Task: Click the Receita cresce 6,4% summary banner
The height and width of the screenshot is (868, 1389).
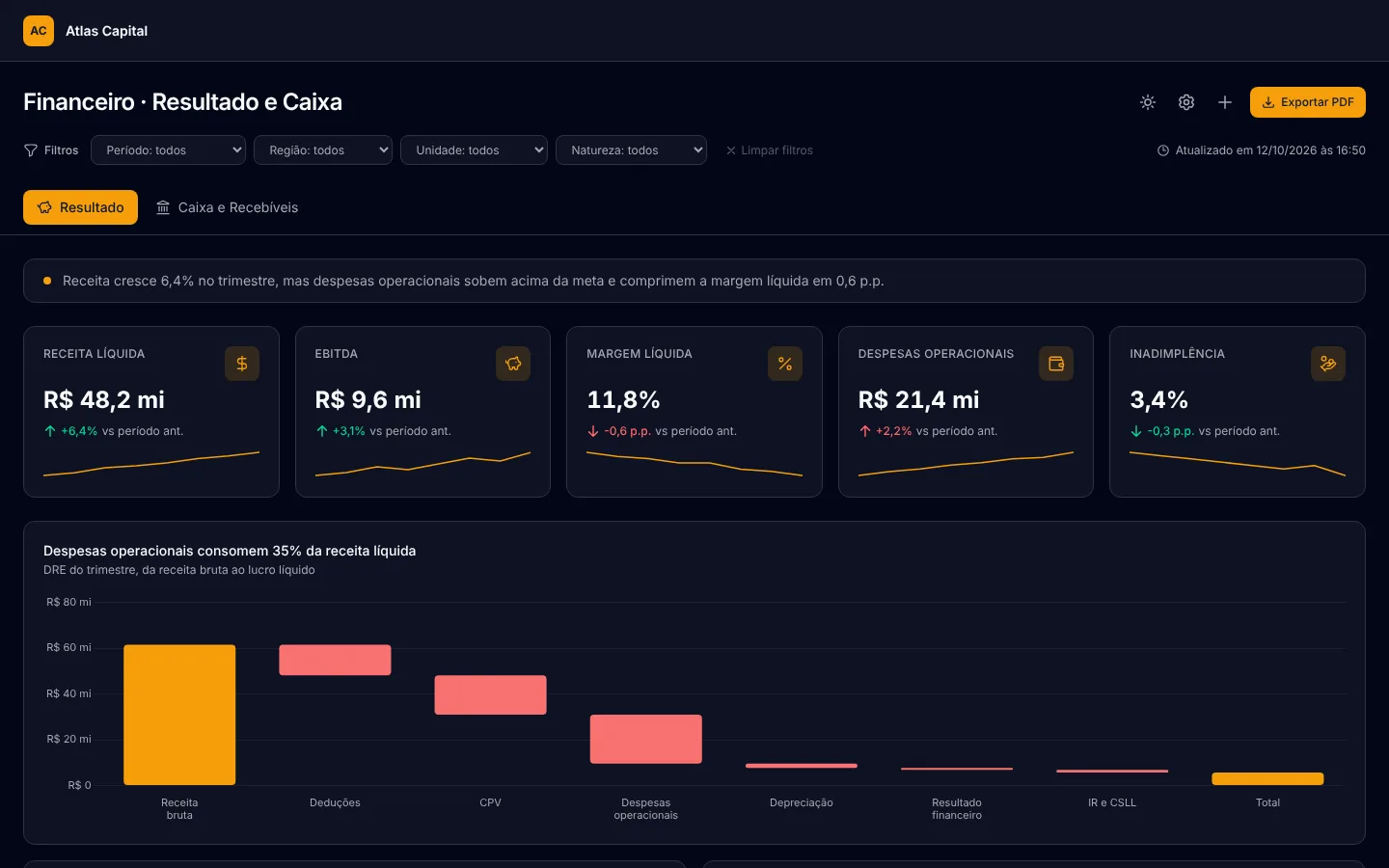Action: click(694, 281)
